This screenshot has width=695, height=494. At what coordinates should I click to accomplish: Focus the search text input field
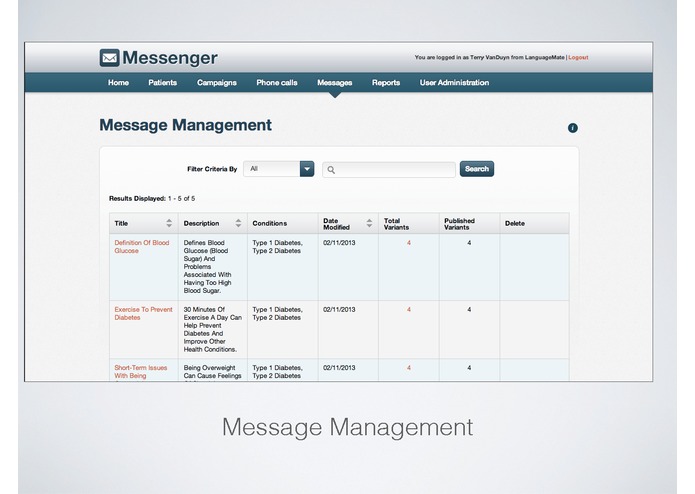tap(389, 170)
